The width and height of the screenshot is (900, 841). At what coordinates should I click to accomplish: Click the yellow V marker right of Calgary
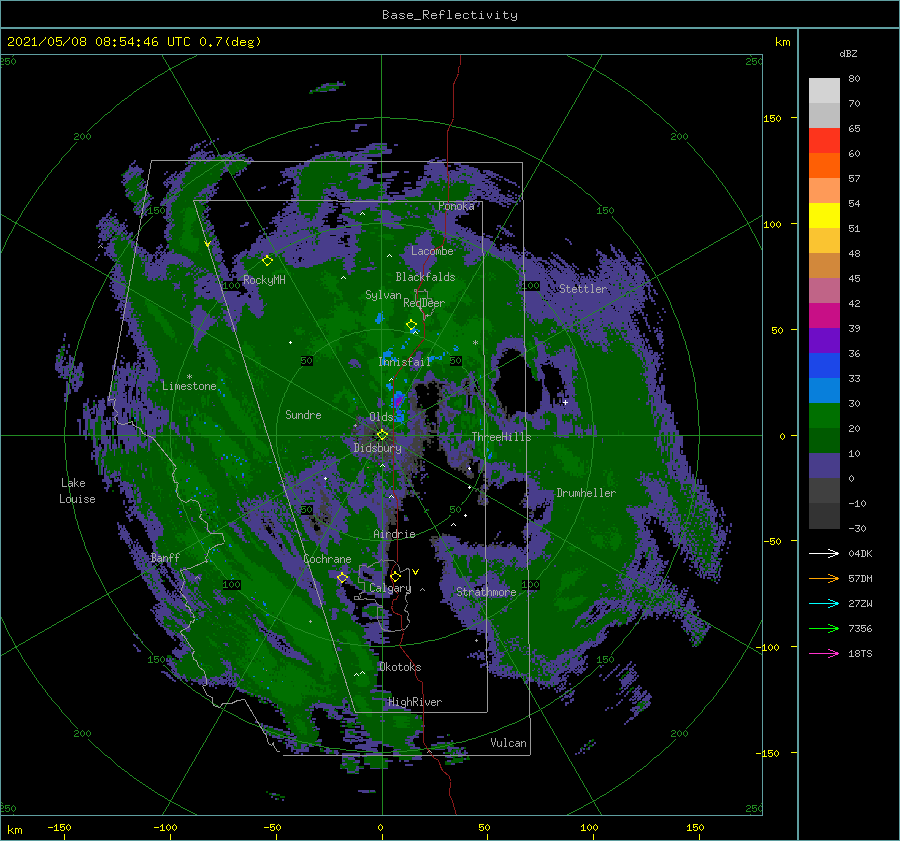(x=415, y=572)
